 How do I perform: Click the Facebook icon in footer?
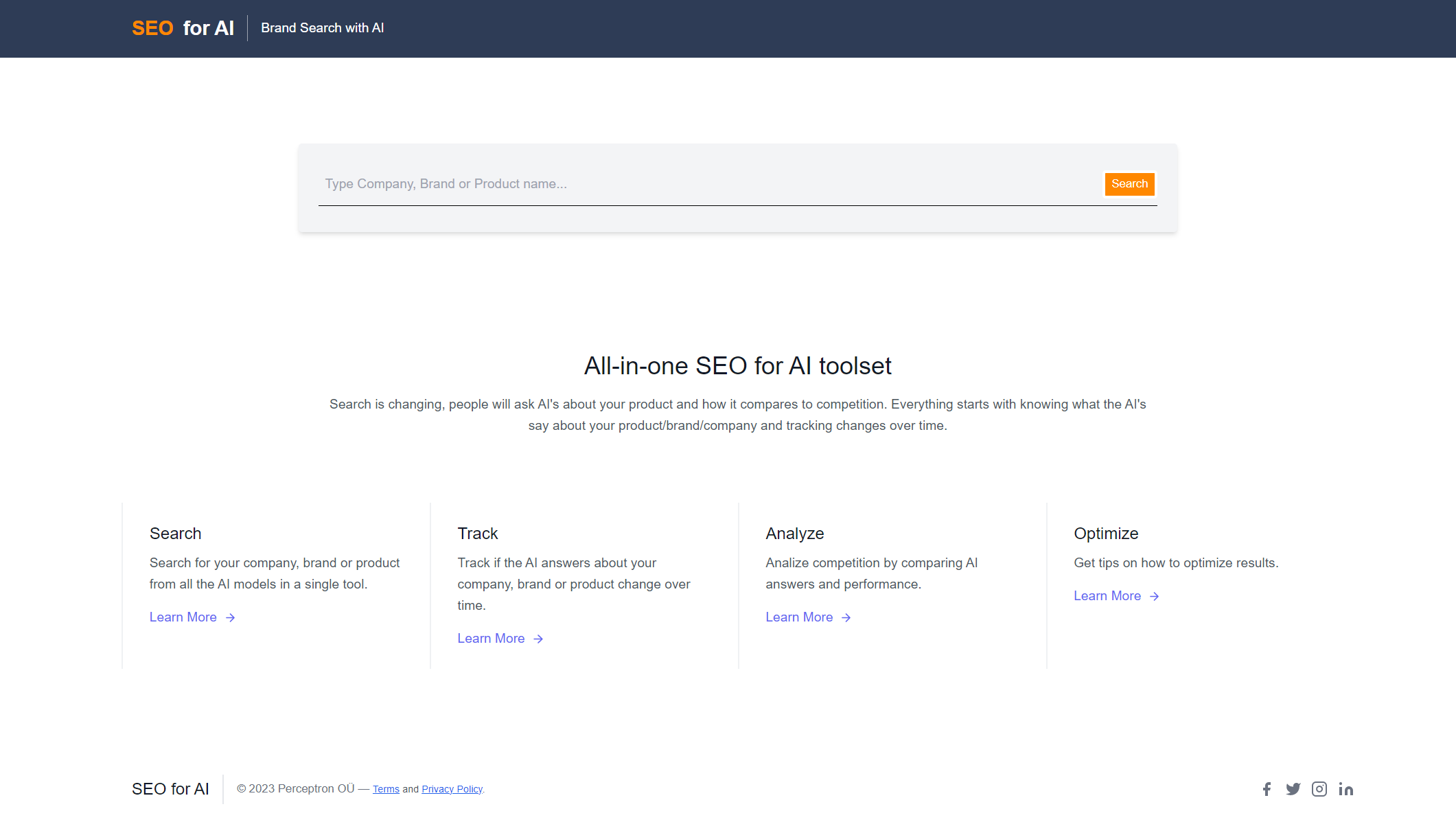pos(1267,789)
